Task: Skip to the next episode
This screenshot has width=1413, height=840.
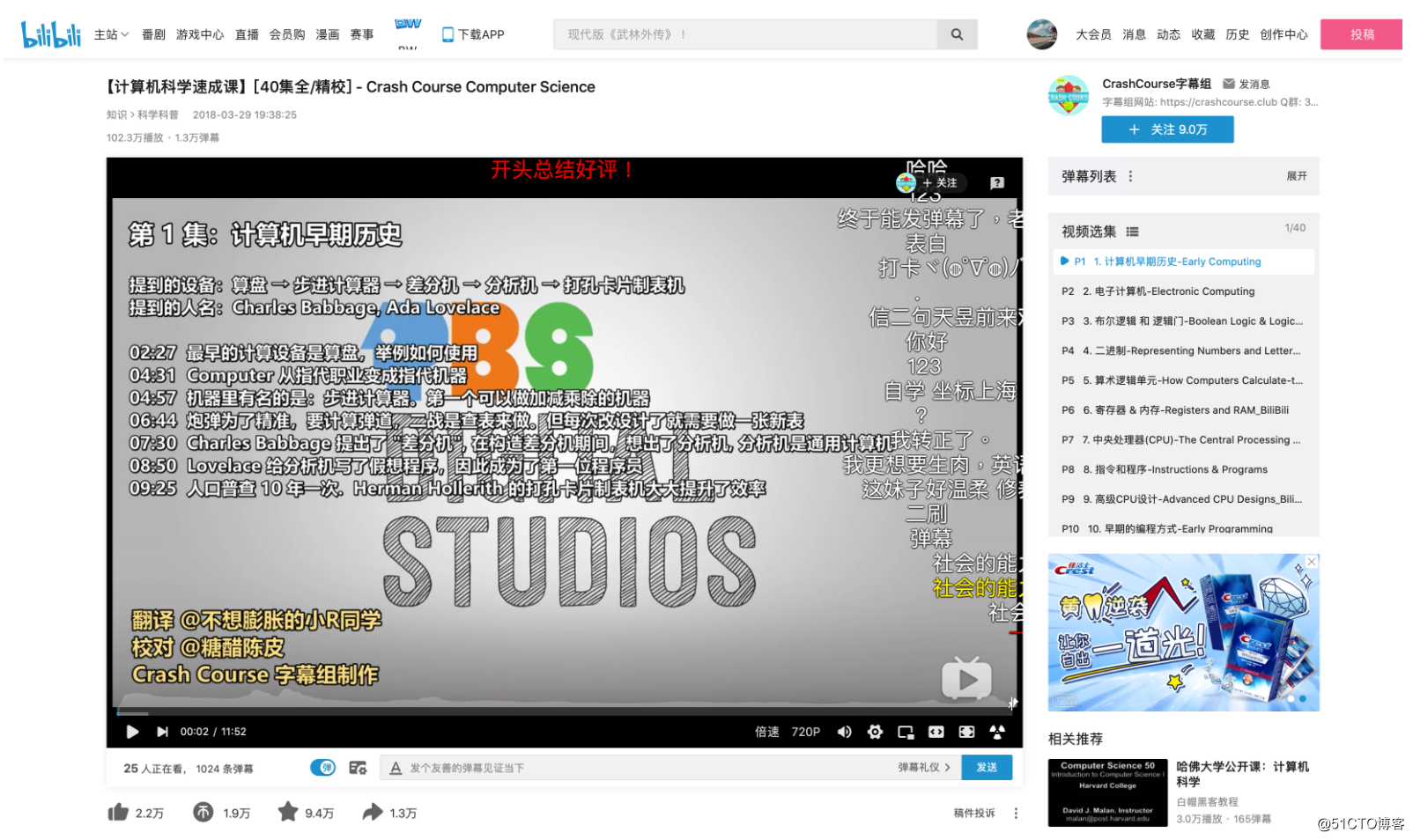Action: pos(162,732)
